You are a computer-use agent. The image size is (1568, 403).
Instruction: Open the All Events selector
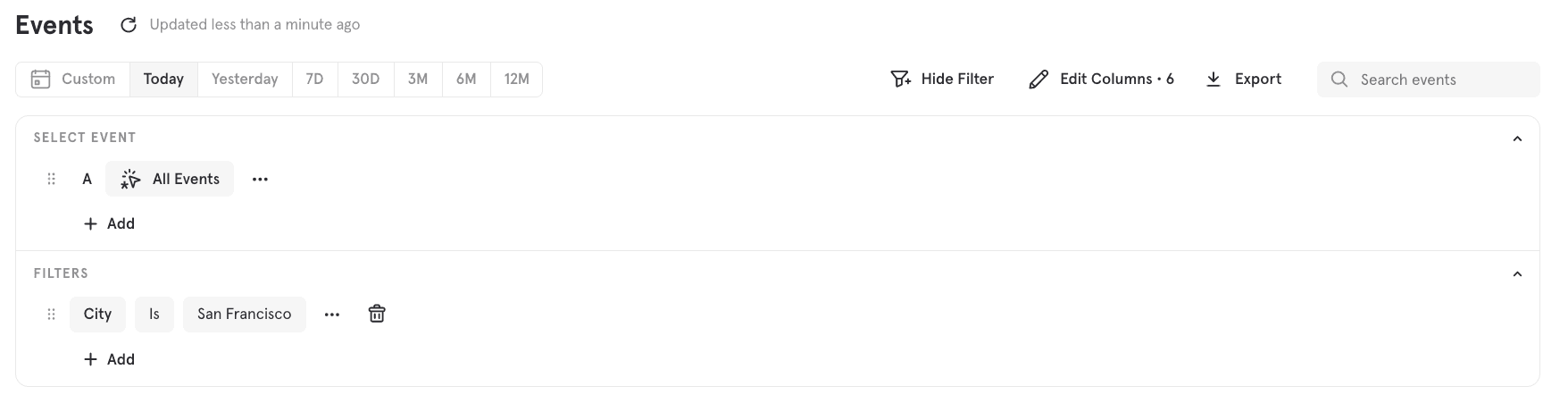(x=170, y=179)
